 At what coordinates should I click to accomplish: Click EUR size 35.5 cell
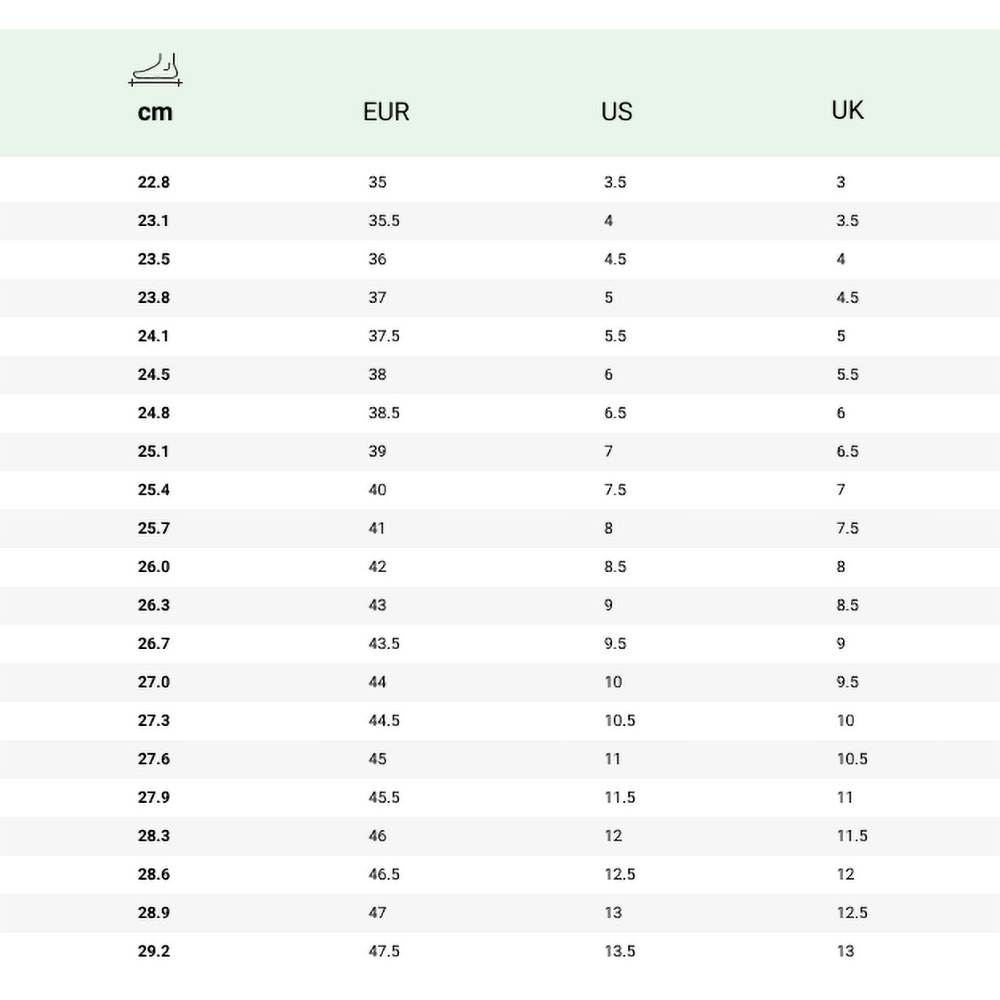click(384, 221)
